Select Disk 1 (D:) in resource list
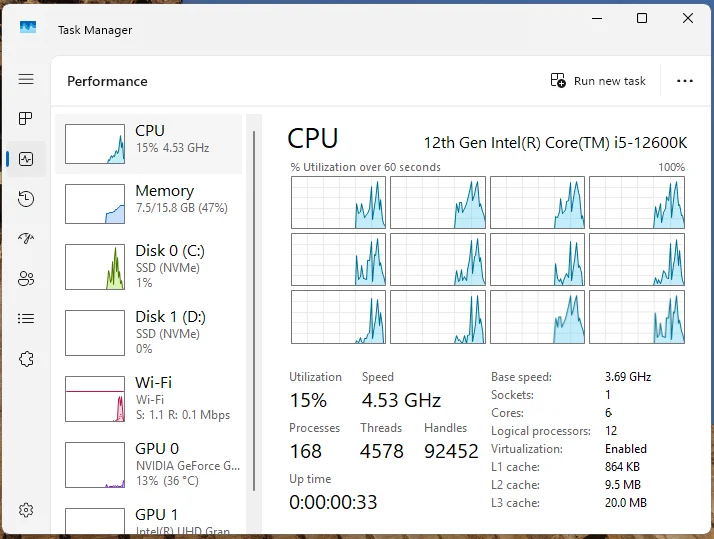Screen dimensions: 714x539 (148, 333)
